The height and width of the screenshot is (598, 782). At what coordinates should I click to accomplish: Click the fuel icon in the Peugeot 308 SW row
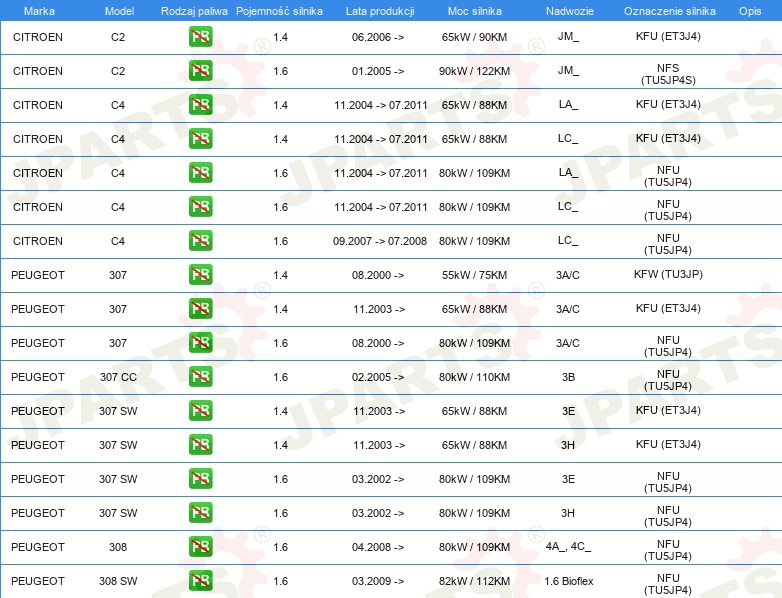(x=200, y=581)
